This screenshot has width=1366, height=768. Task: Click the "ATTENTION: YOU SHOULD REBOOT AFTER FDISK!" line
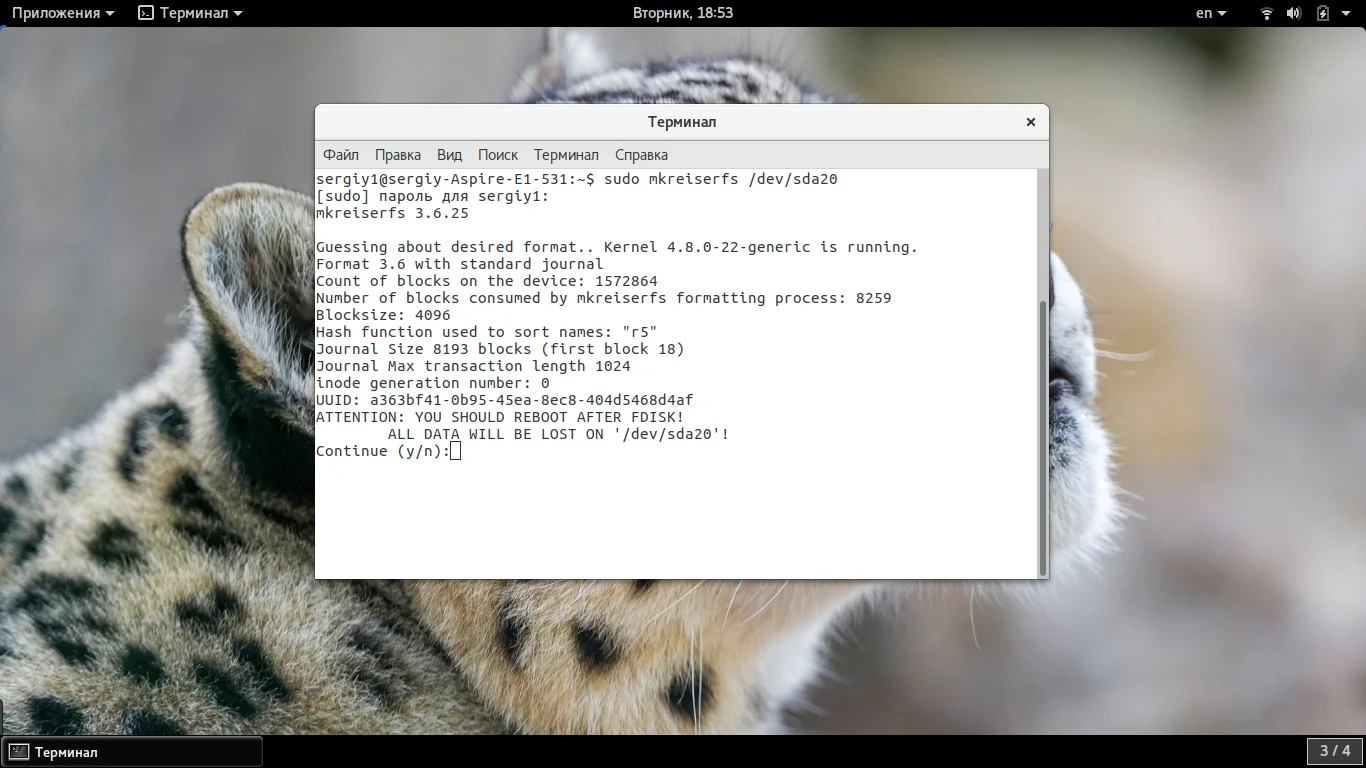coord(500,417)
